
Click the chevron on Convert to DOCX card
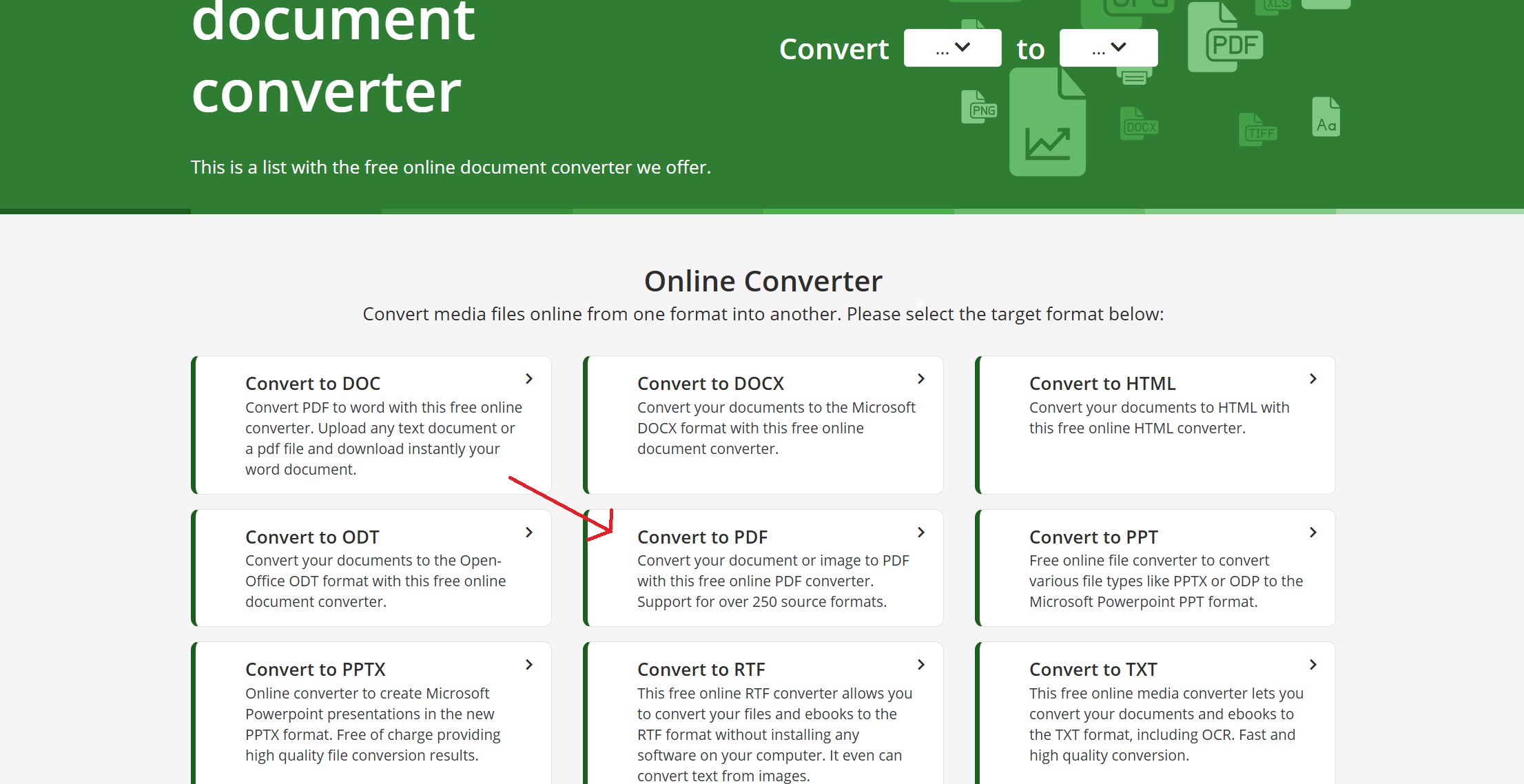click(x=921, y=379)
